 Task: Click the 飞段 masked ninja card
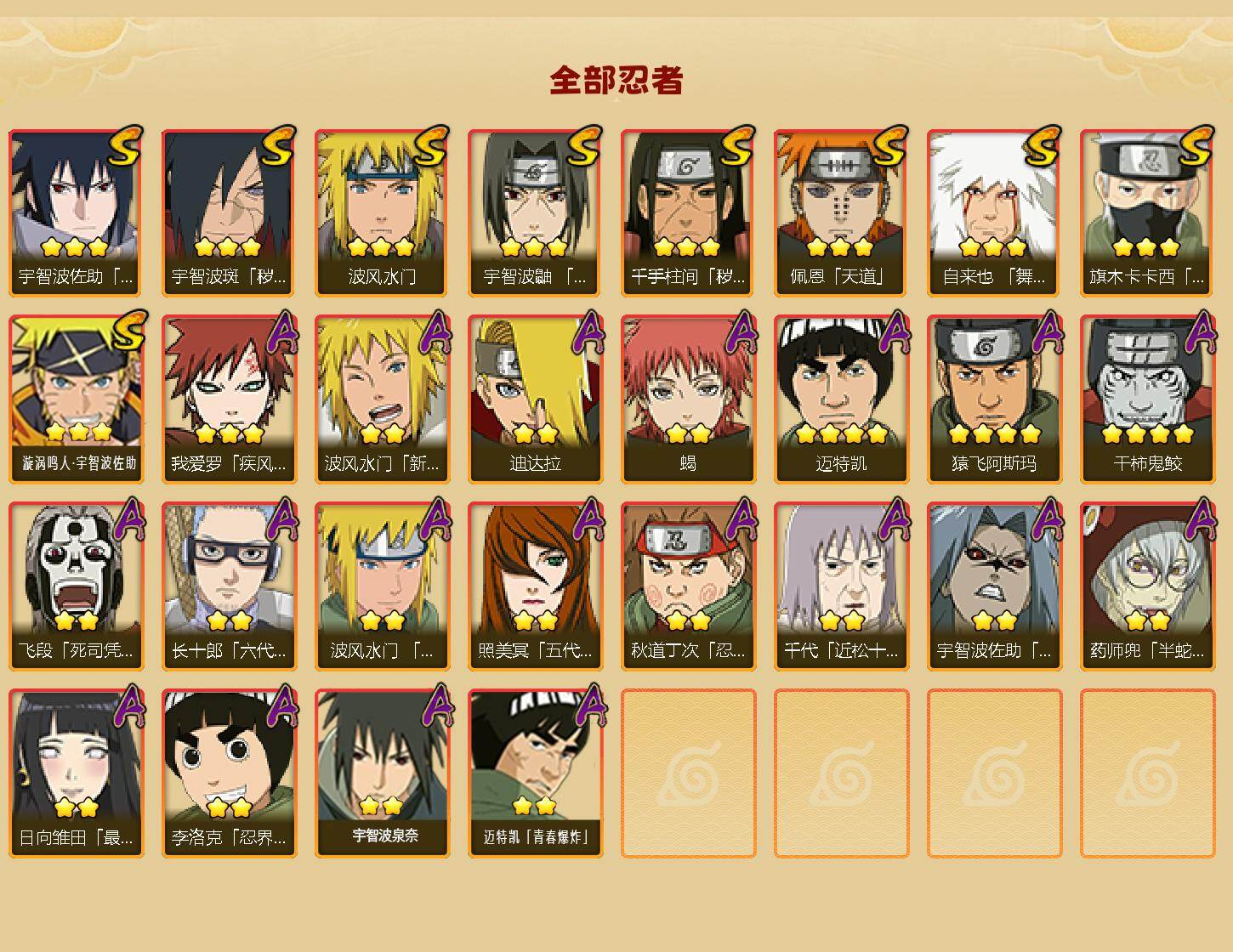pos(76,586)
